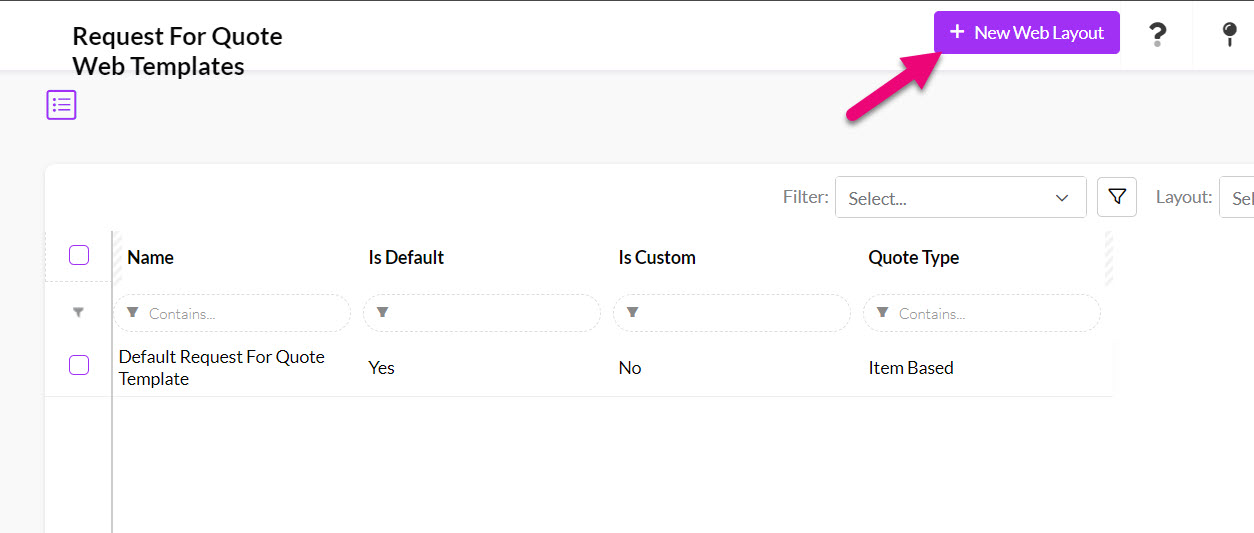
Task: Click the filter icon in Is Default column
Action: [x=382, y=313]
